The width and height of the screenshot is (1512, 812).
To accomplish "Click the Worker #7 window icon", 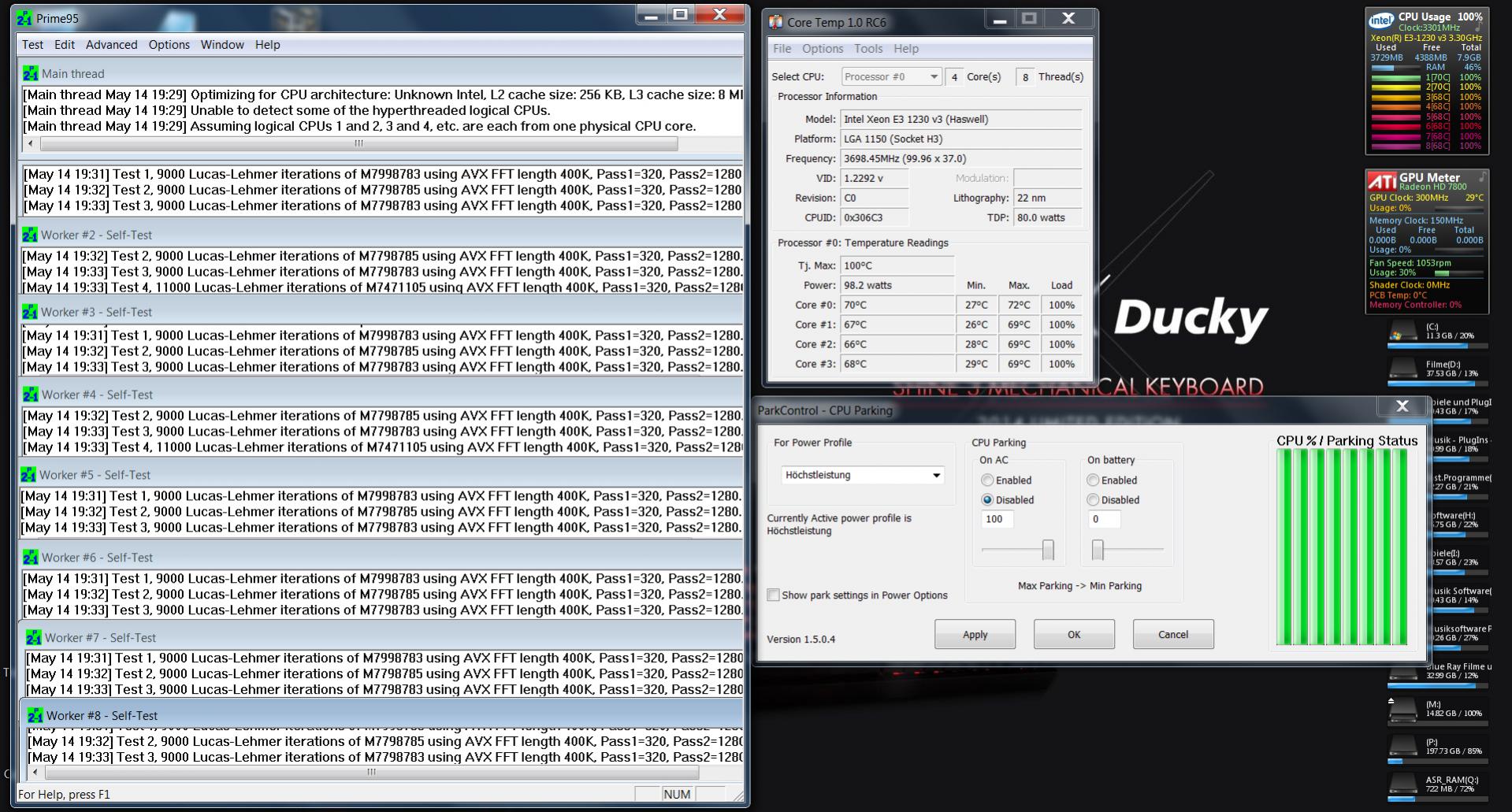I will (34, 637).
